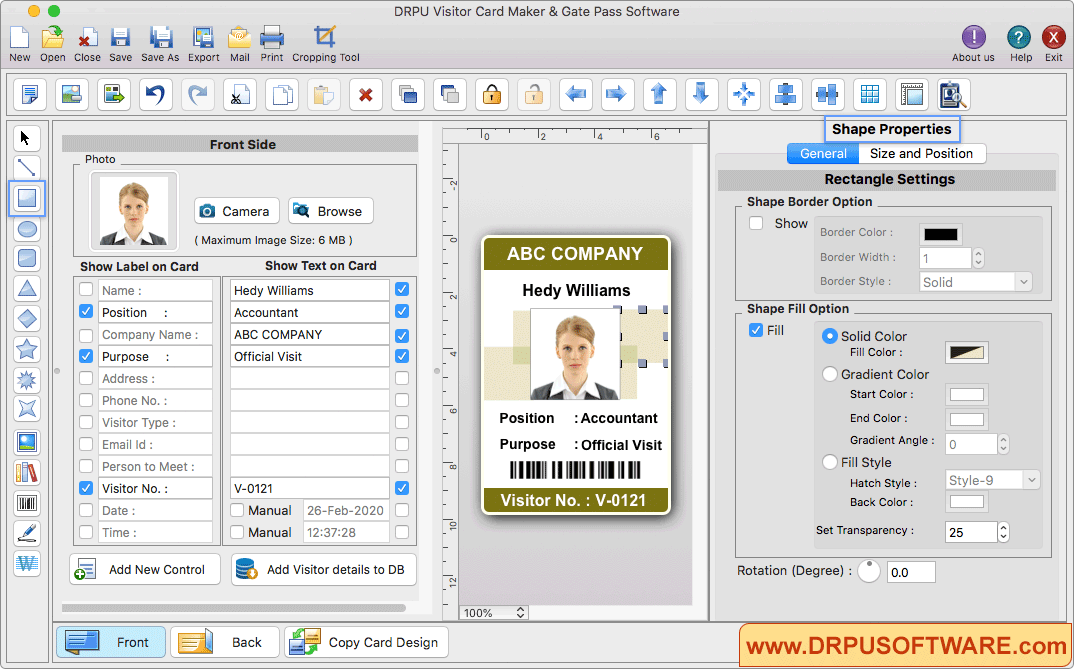
Task: Click the red X delete icon
Action: click(x=366, y=94)
